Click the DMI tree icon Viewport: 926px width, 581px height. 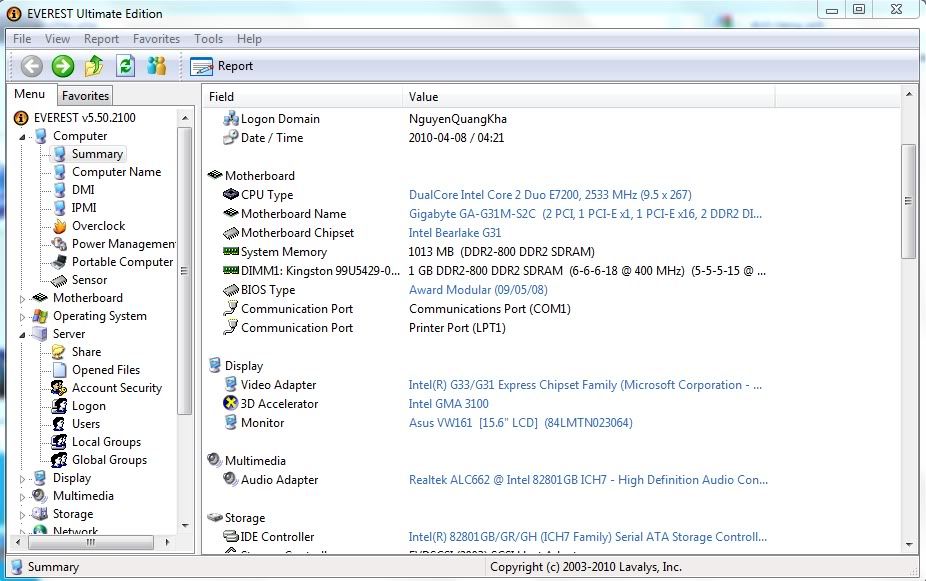[x=59, y=190]
